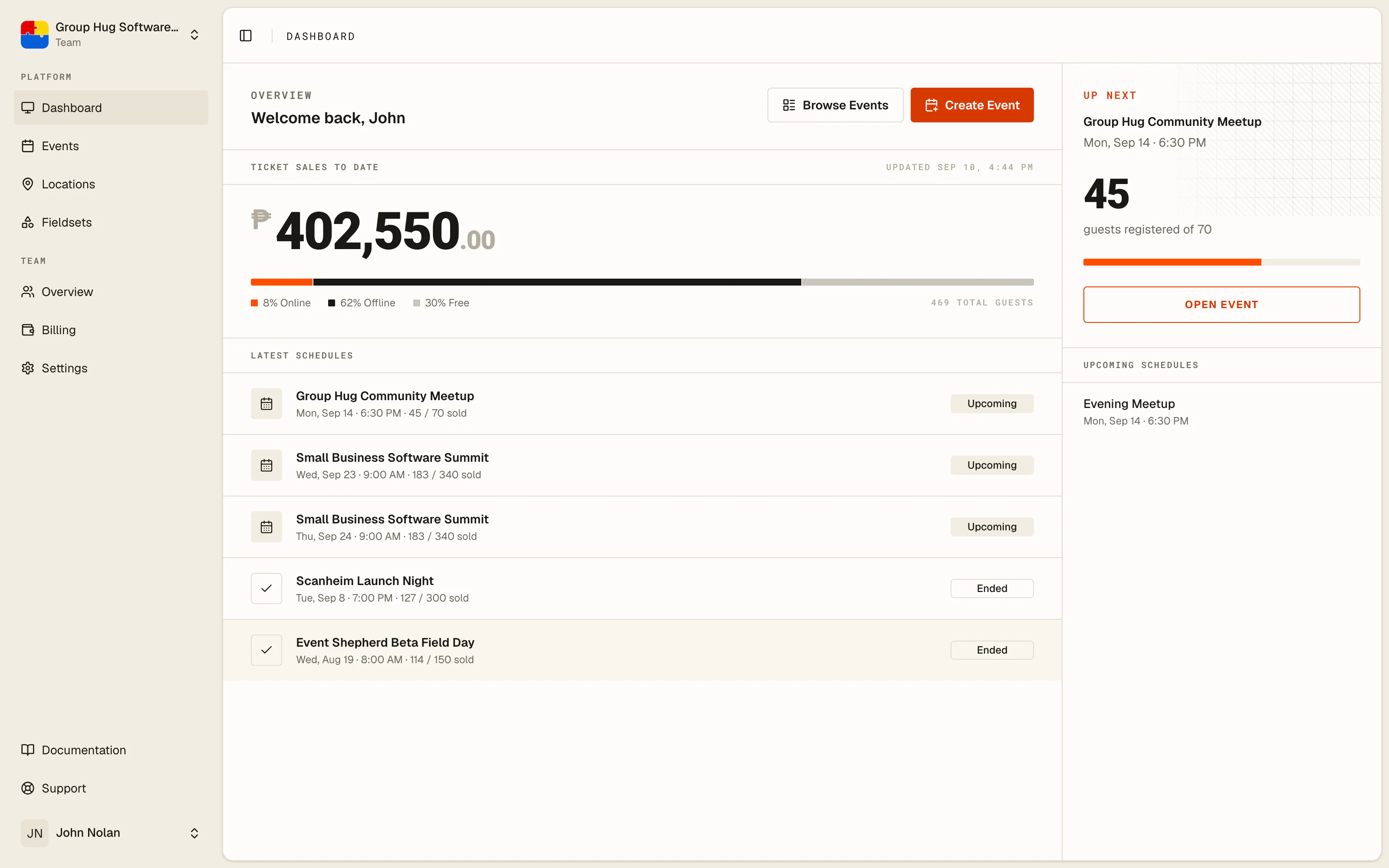Click Up Next Group Hug Community Meetup title

(x=1172, y=122)
